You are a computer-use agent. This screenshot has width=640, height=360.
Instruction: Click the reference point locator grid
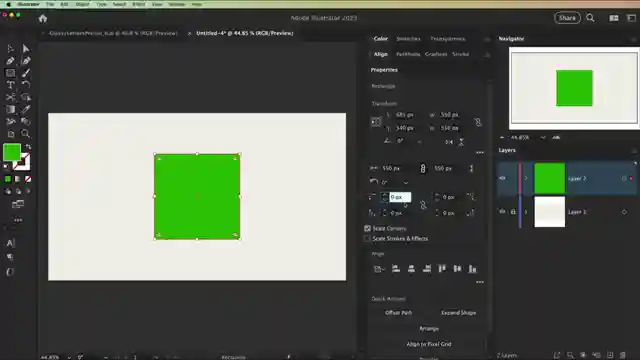[x=376, y=122]
